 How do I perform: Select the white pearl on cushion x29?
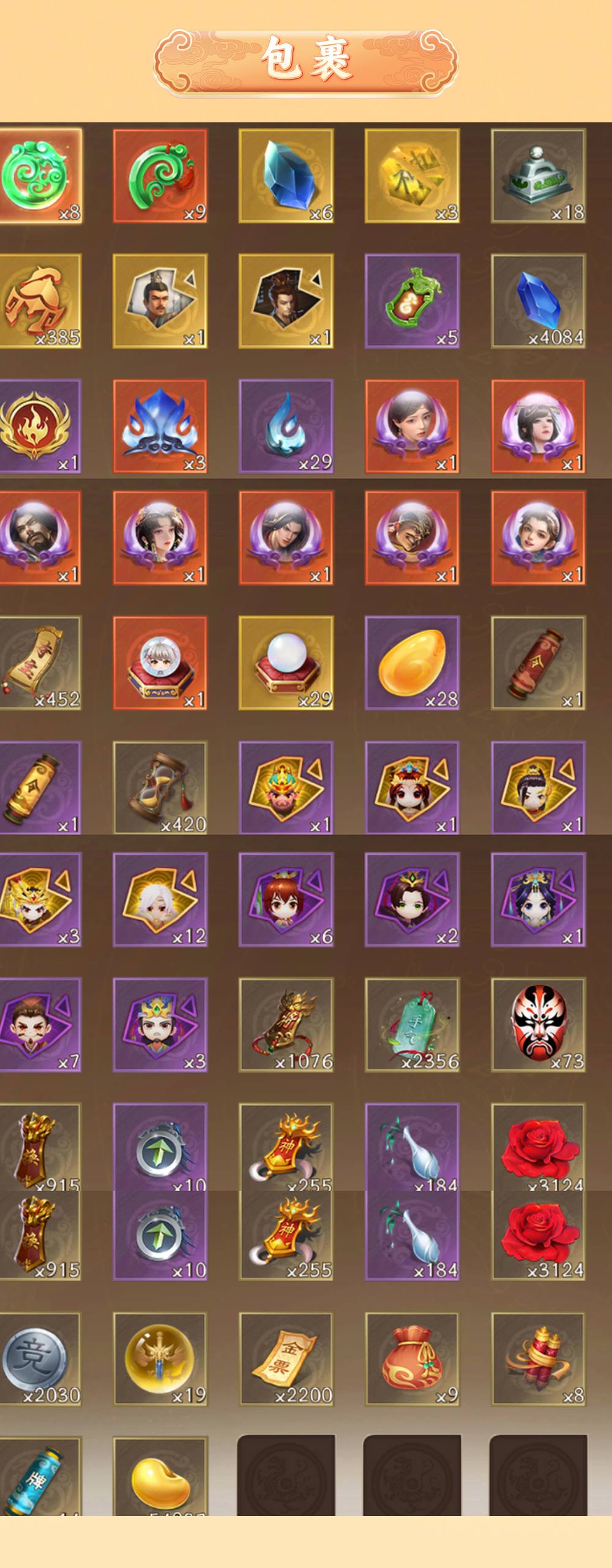point(286,663)
